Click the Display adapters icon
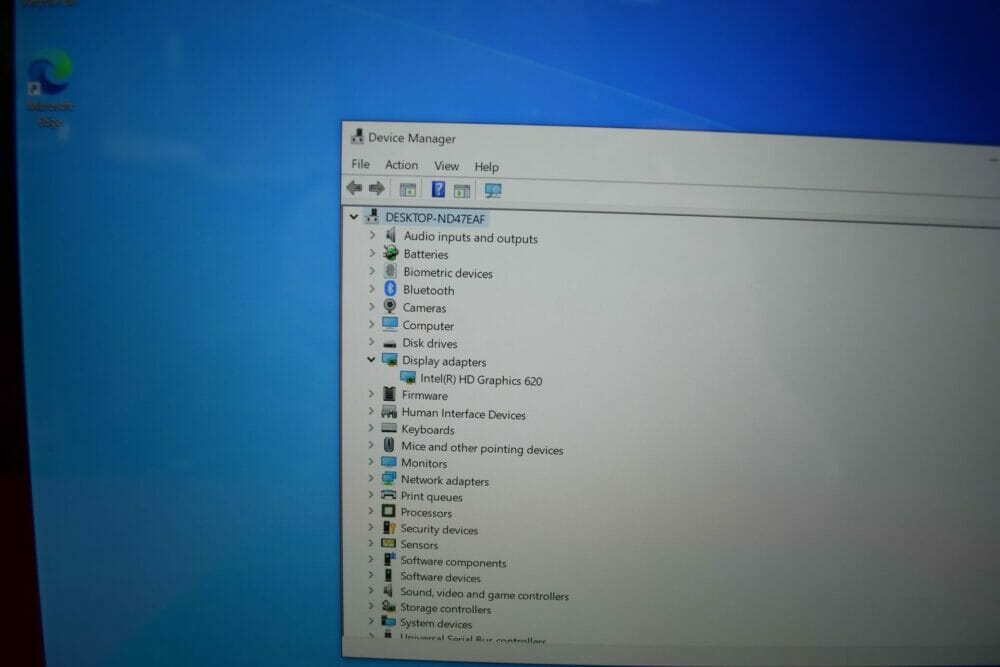The image size is (1000, 667). point(389,360)
